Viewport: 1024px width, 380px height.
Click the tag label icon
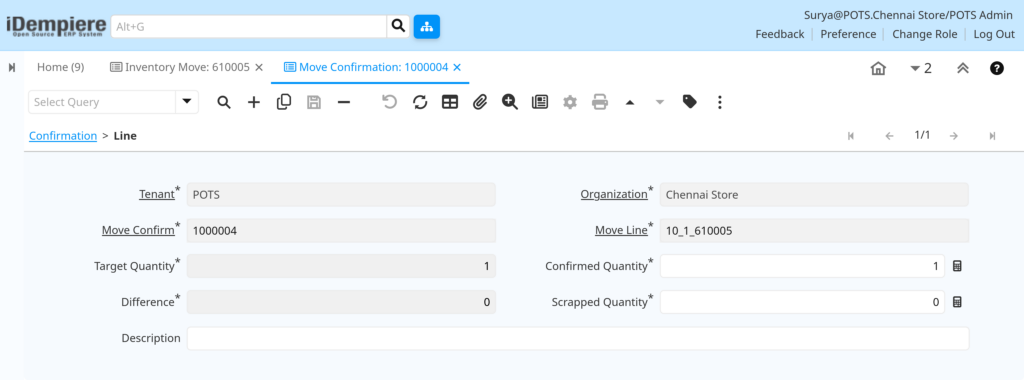(x=690, y=102)
